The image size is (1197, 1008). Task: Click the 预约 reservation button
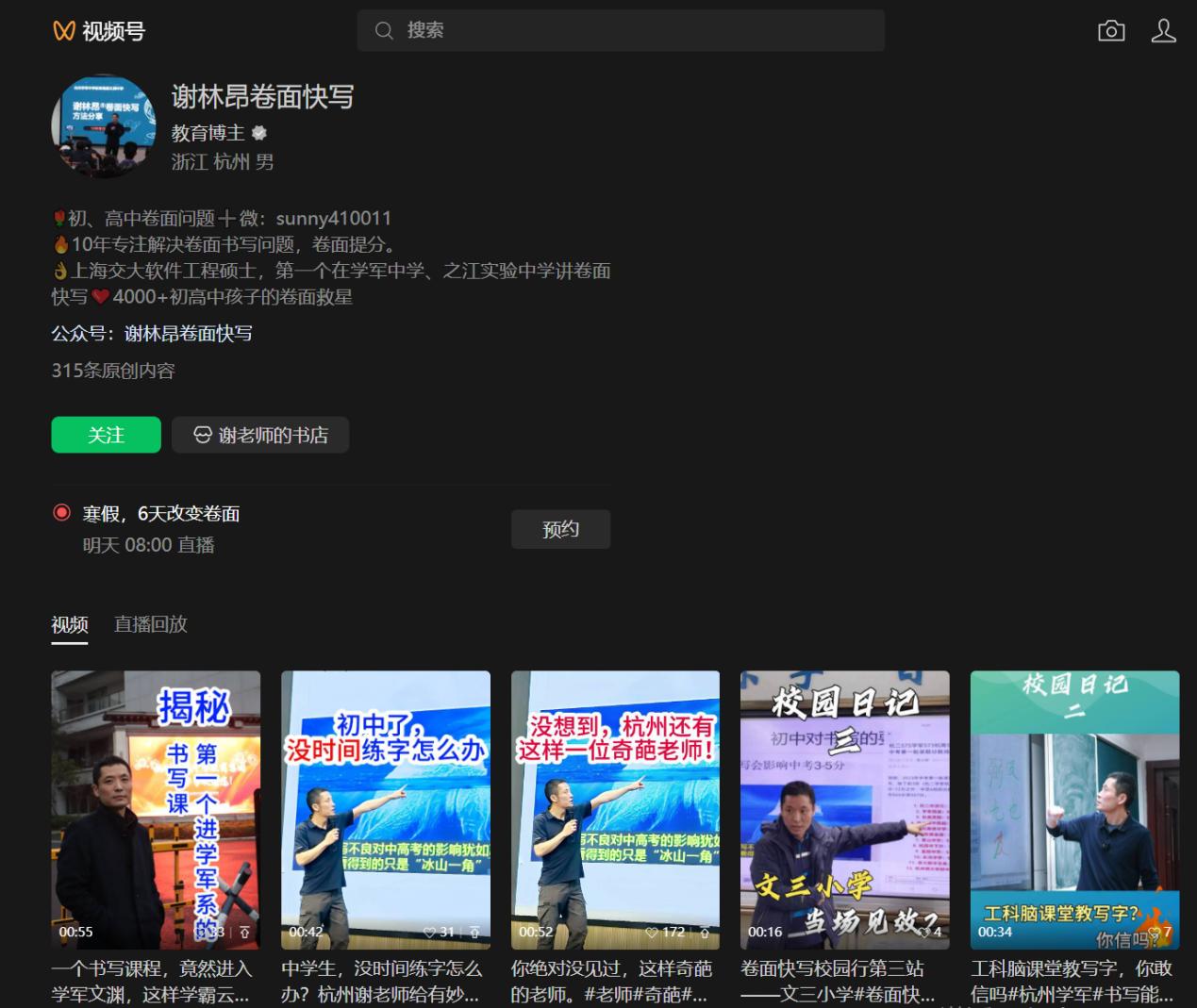560,529
